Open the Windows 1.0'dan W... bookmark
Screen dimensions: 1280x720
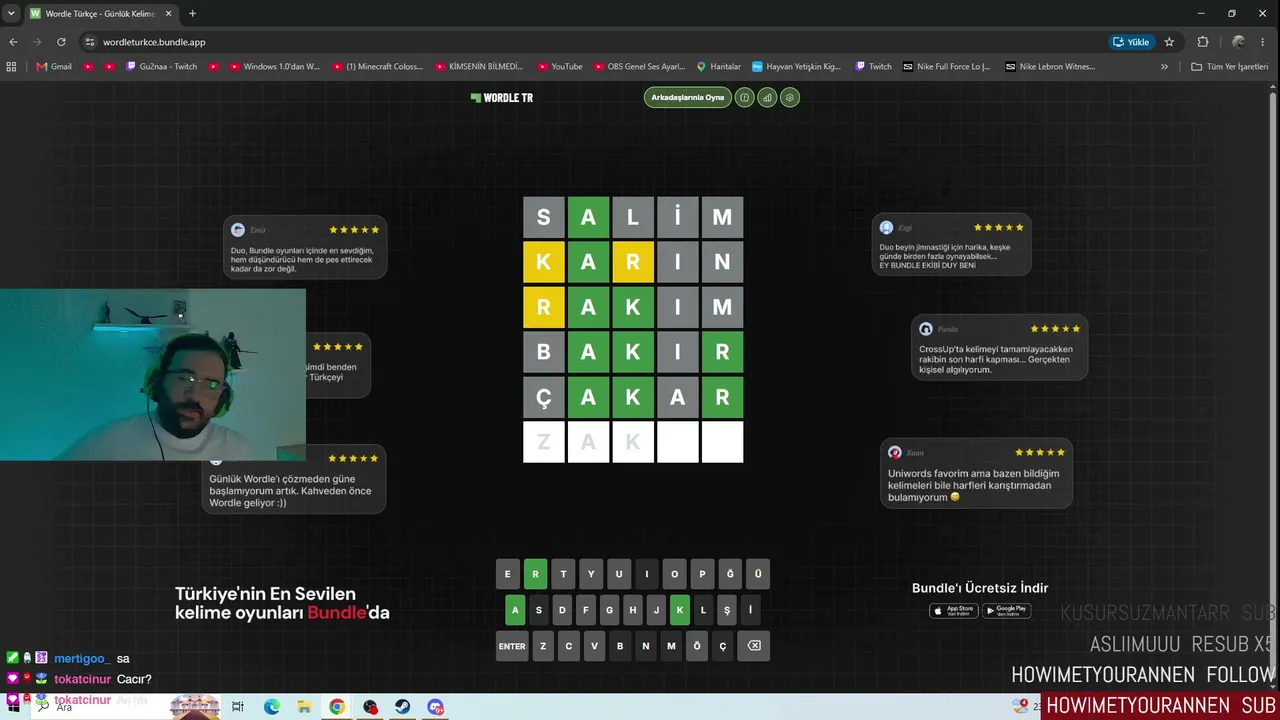tap(274, 67)
